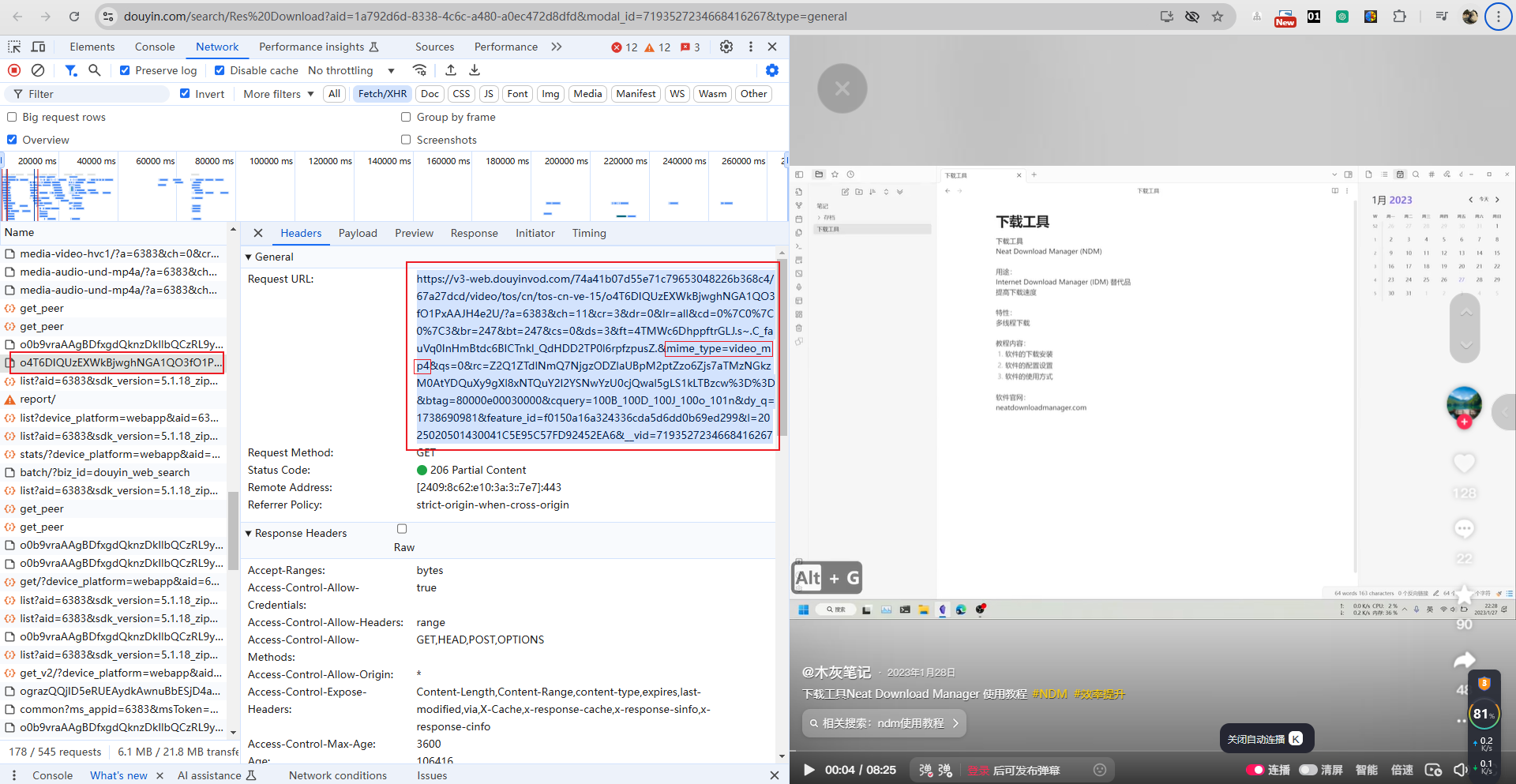Click the Chrome profile avatar

coord(1470,16)
